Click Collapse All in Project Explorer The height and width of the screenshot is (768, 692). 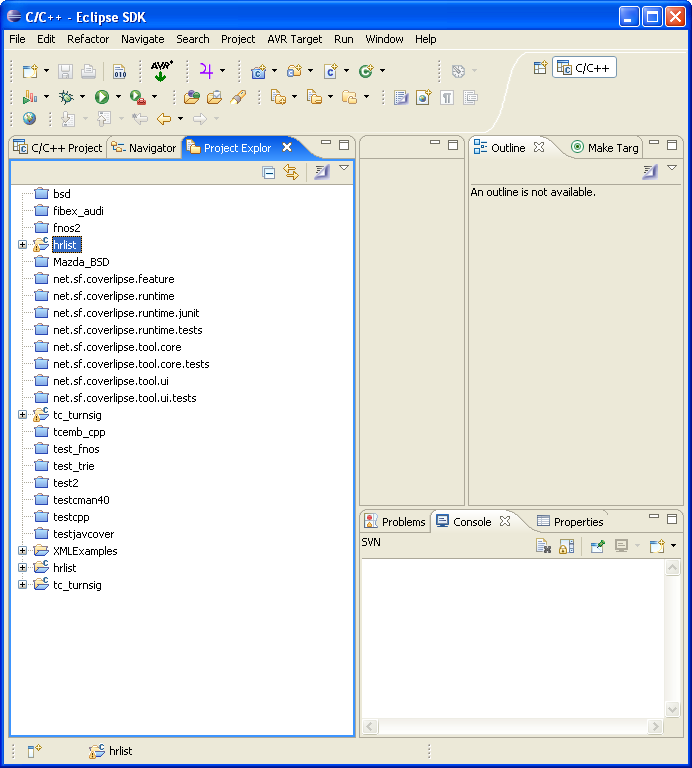(x=268, y=172)
